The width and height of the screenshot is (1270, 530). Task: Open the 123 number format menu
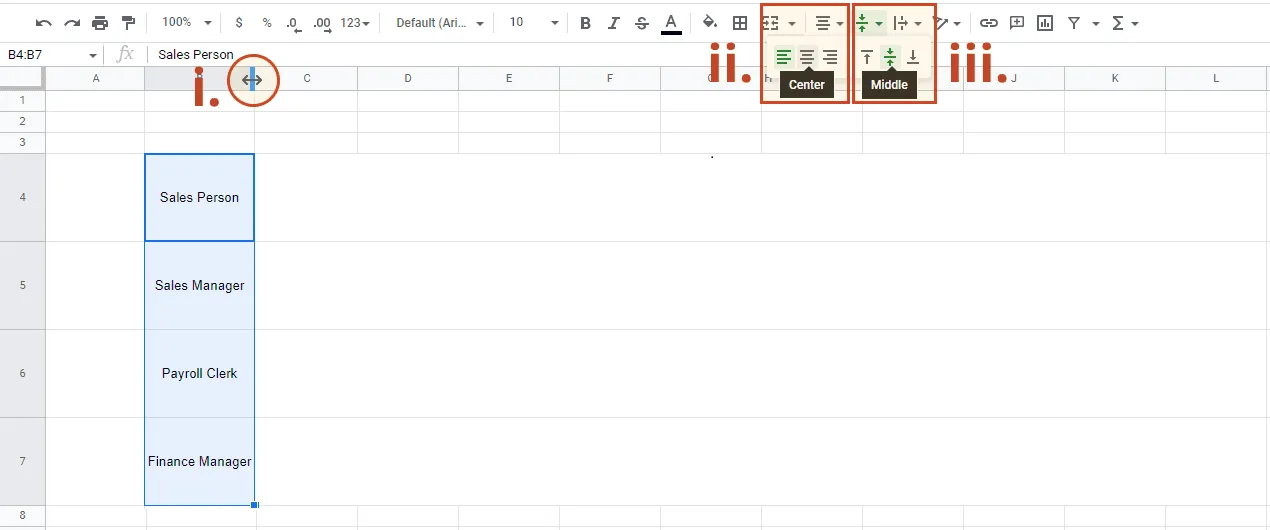tap(355, 22)
